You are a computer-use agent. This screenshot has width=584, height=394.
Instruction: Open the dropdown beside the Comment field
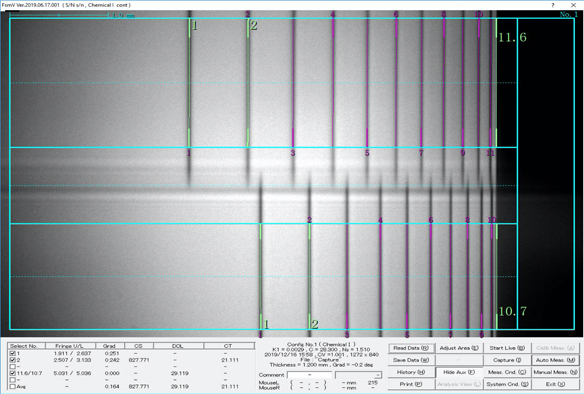coord(358,375)
